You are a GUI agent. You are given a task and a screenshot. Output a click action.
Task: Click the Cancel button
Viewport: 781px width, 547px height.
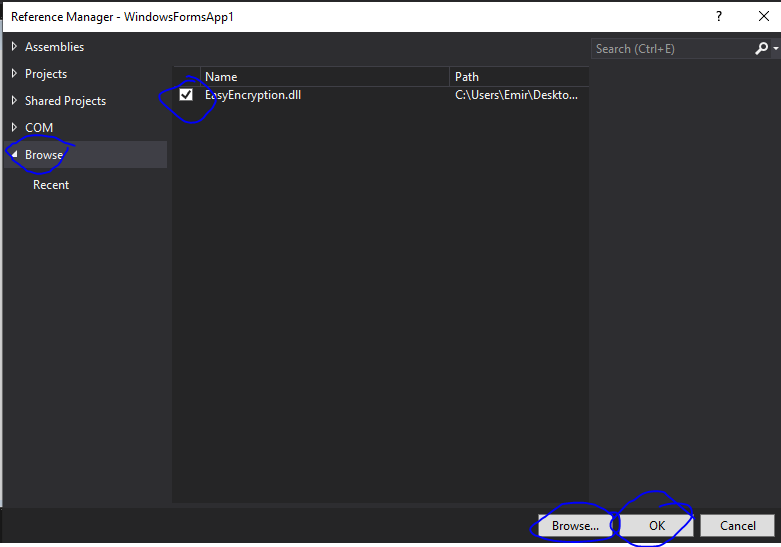737,526
